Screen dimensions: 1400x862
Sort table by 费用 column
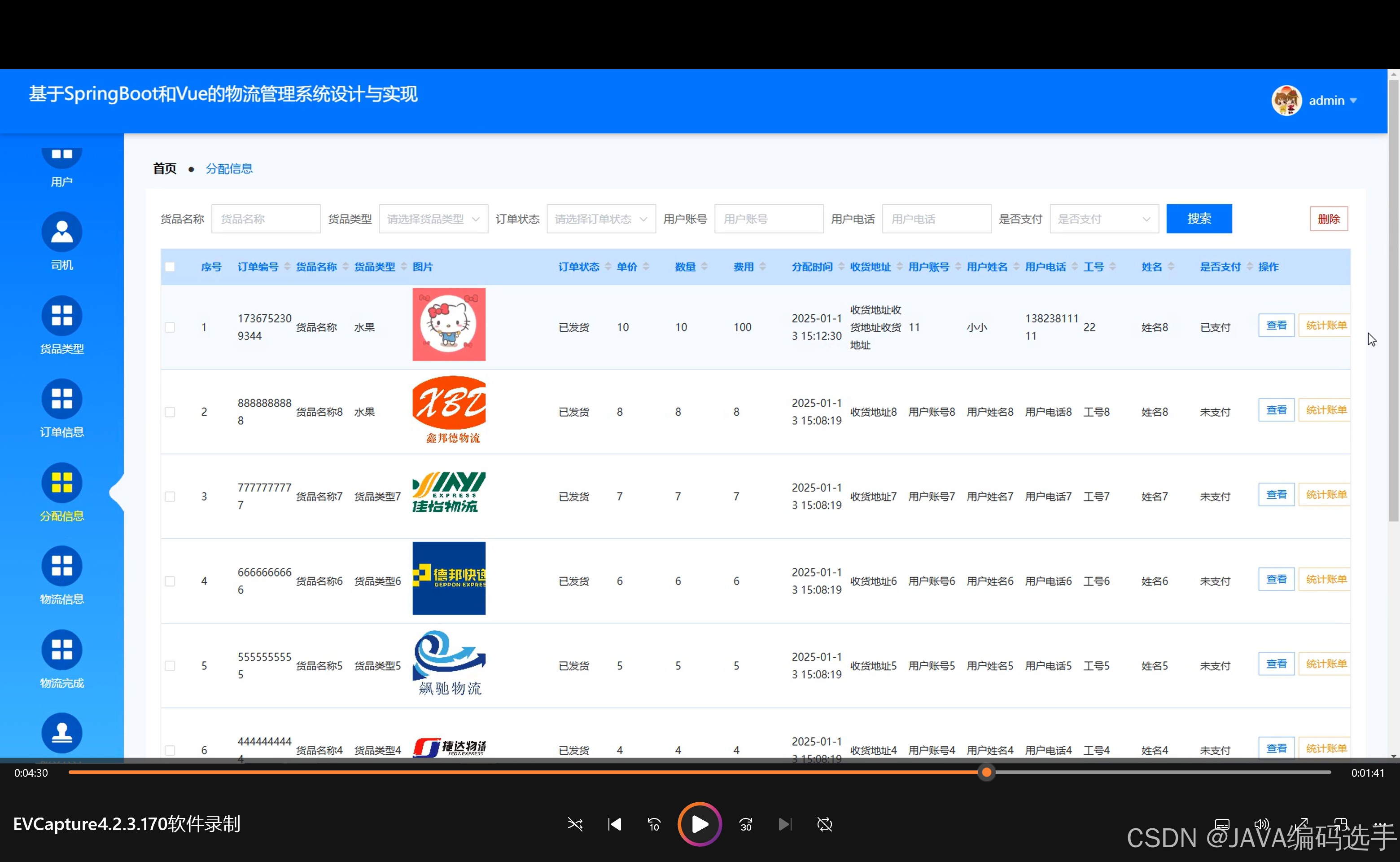coord(762,267)
